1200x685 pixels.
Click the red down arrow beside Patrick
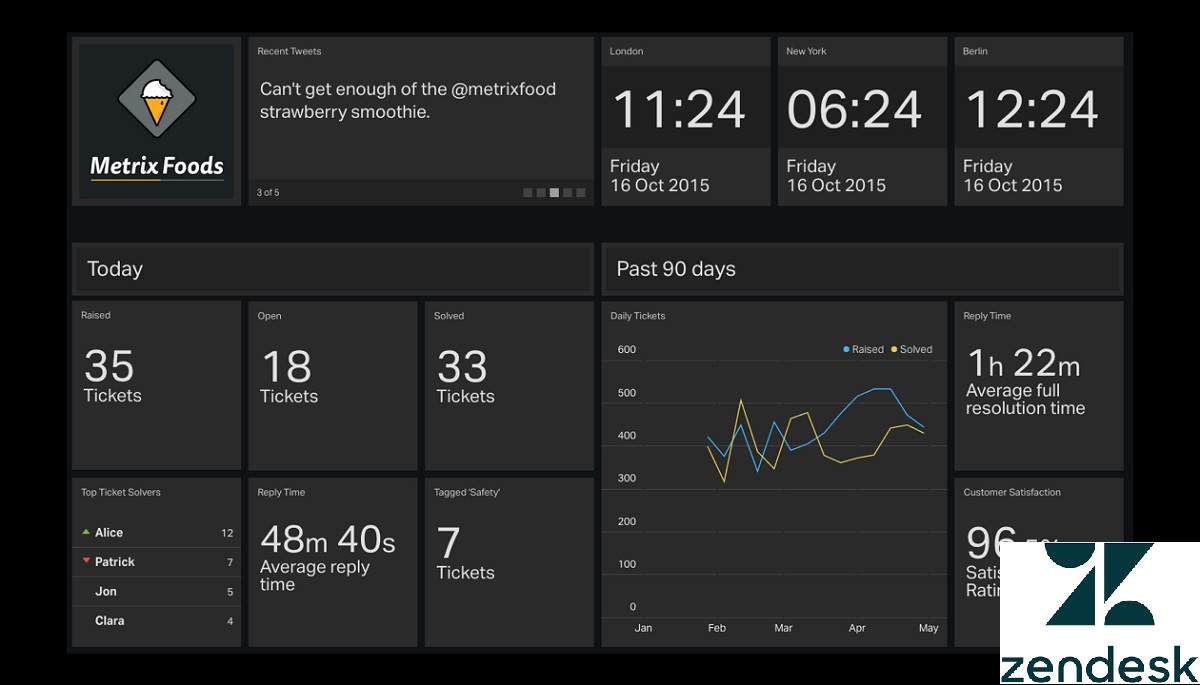pos(86,561)
